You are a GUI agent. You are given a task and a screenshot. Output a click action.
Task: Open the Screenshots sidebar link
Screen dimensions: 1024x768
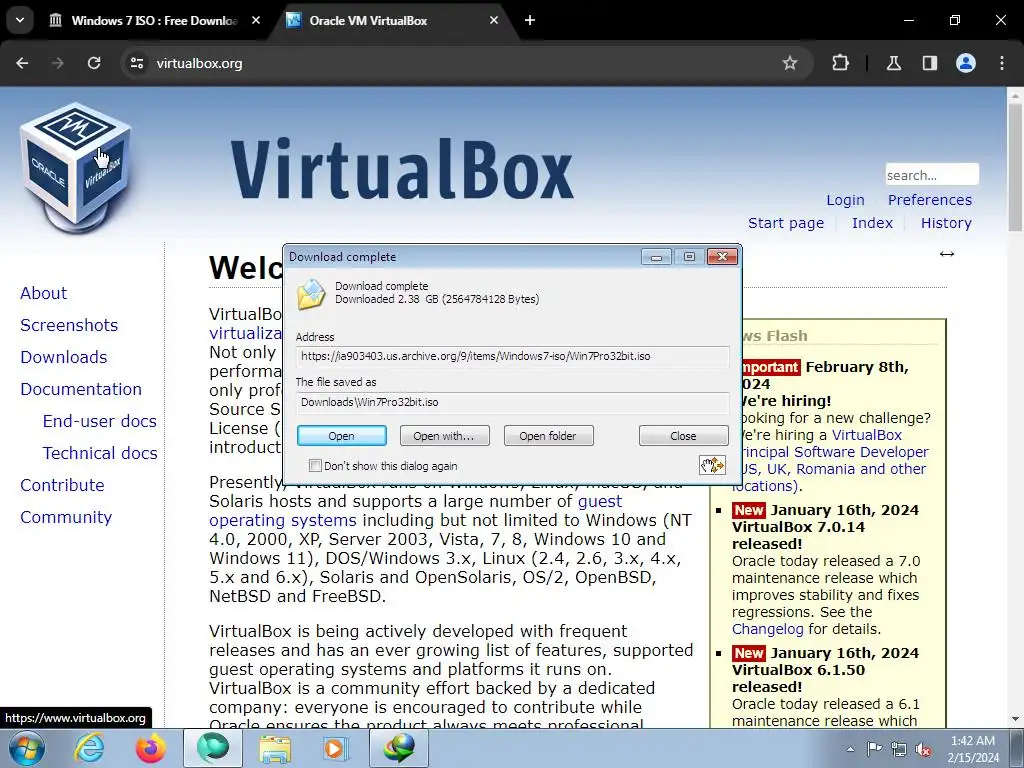pos(69,325)
